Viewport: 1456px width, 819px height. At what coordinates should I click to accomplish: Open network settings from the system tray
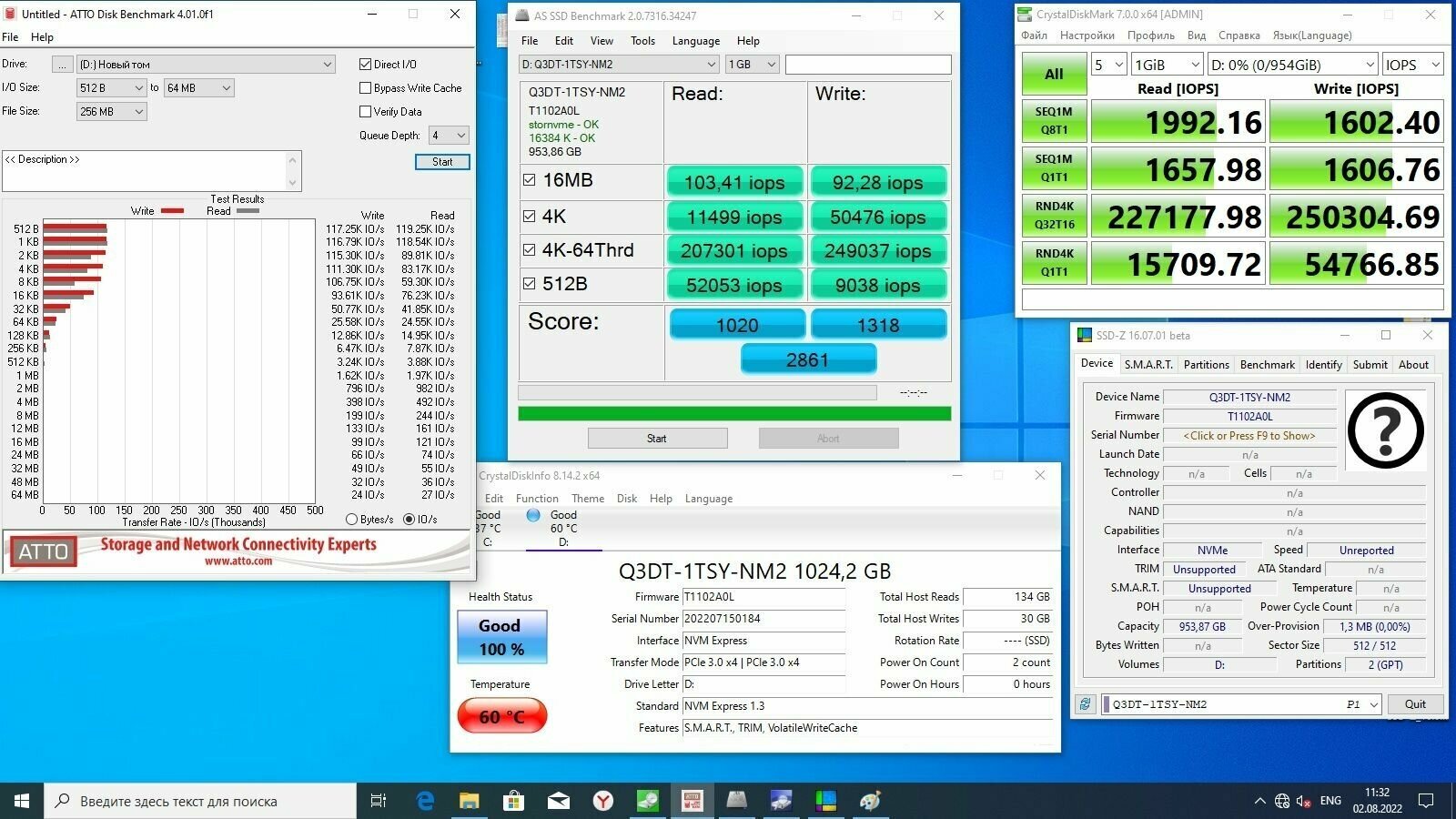click(1282, 801)
